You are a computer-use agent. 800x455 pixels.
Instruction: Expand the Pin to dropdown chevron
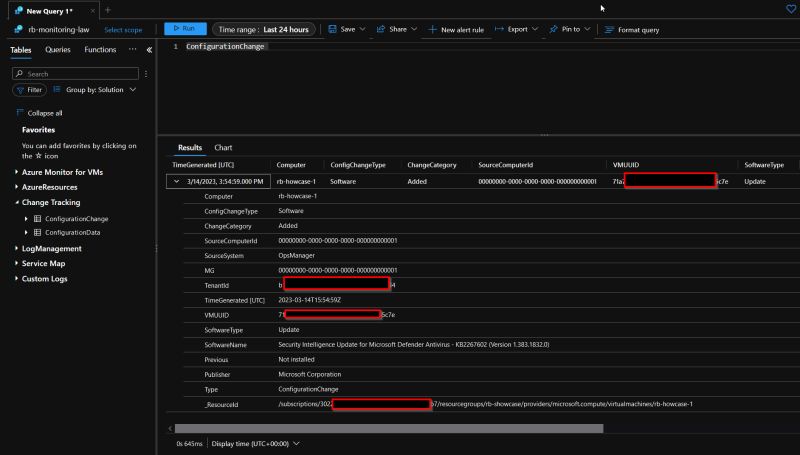[x=587, y=29]
